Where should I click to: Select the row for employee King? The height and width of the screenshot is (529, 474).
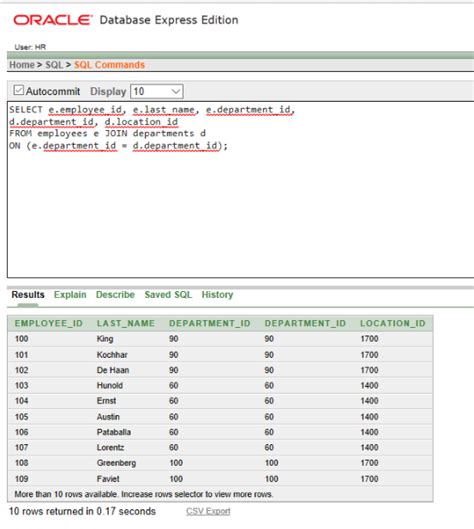[220, 339]
